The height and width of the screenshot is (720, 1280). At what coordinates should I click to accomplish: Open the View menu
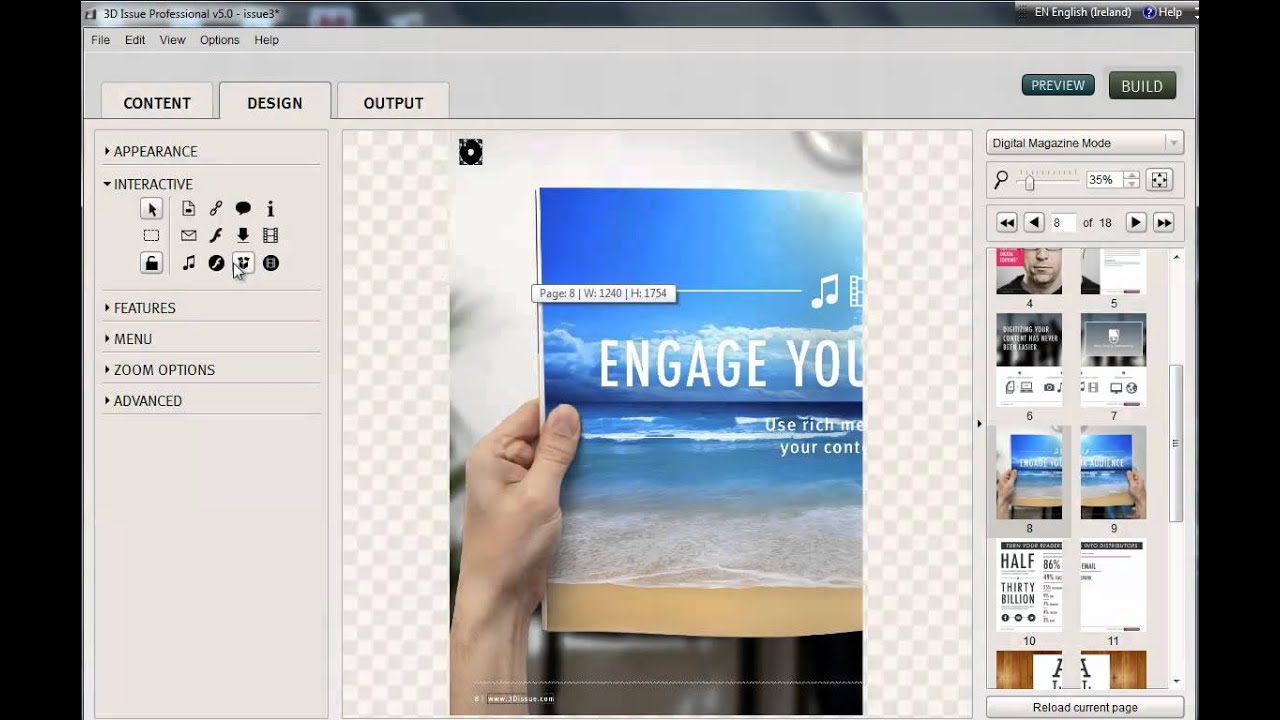click(173, 40)
